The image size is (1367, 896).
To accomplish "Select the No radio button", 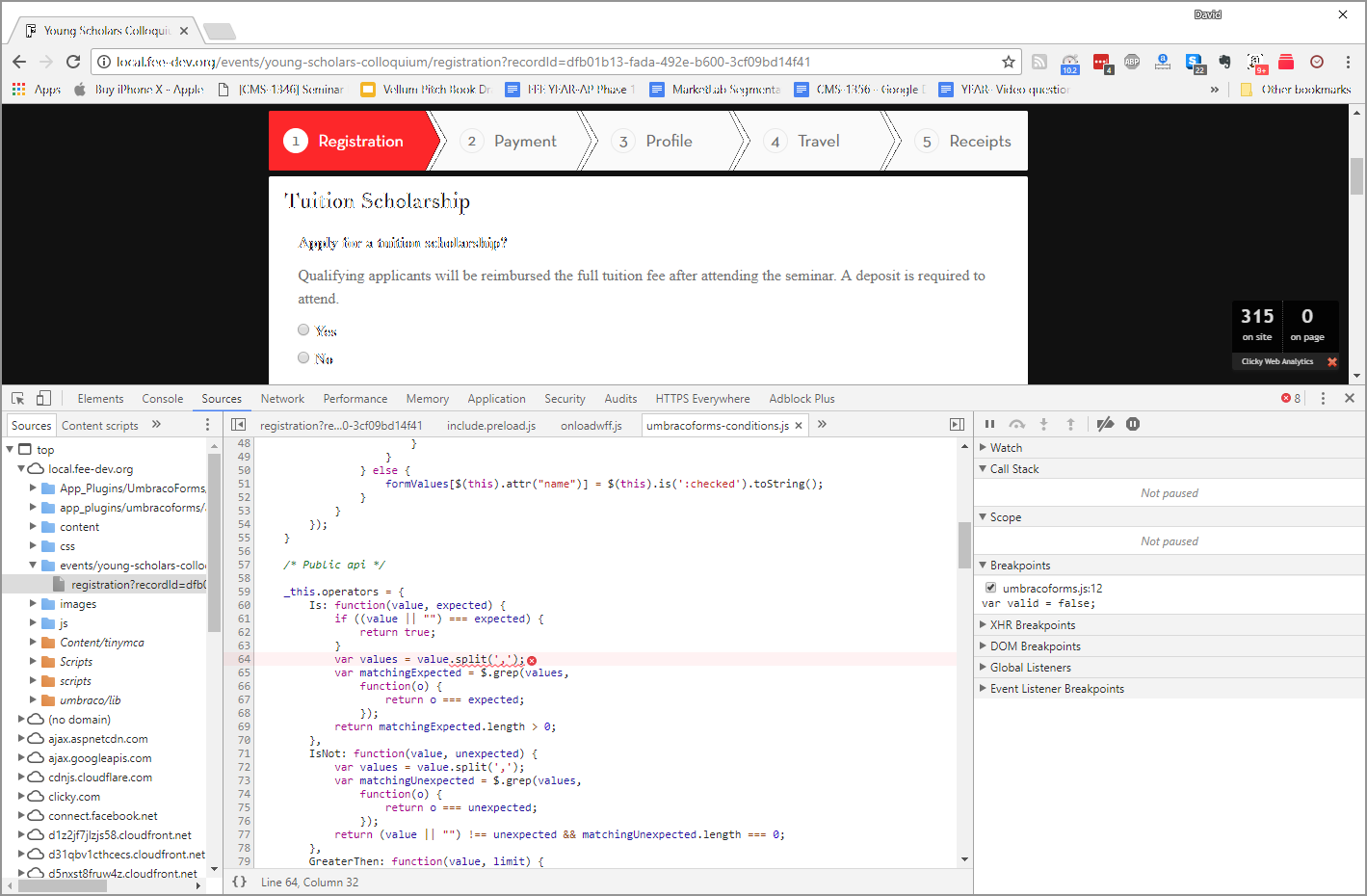I will point(303,357).
